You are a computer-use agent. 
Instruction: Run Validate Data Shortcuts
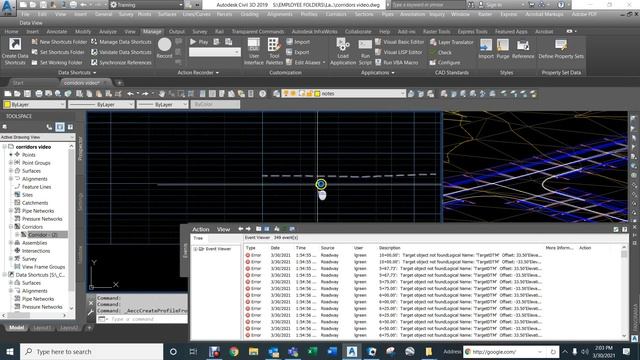coord(121,52)
